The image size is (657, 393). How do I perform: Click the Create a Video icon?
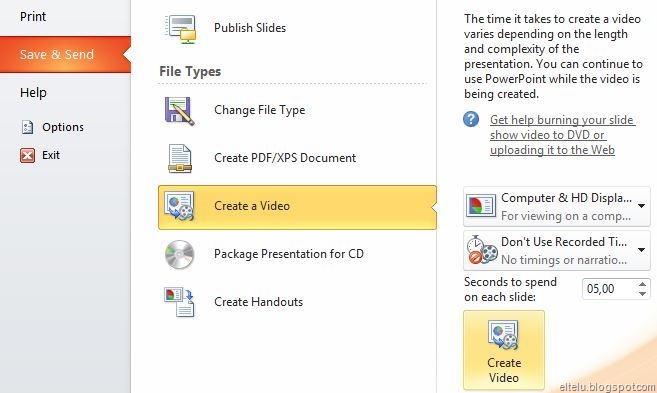(179, 206)
